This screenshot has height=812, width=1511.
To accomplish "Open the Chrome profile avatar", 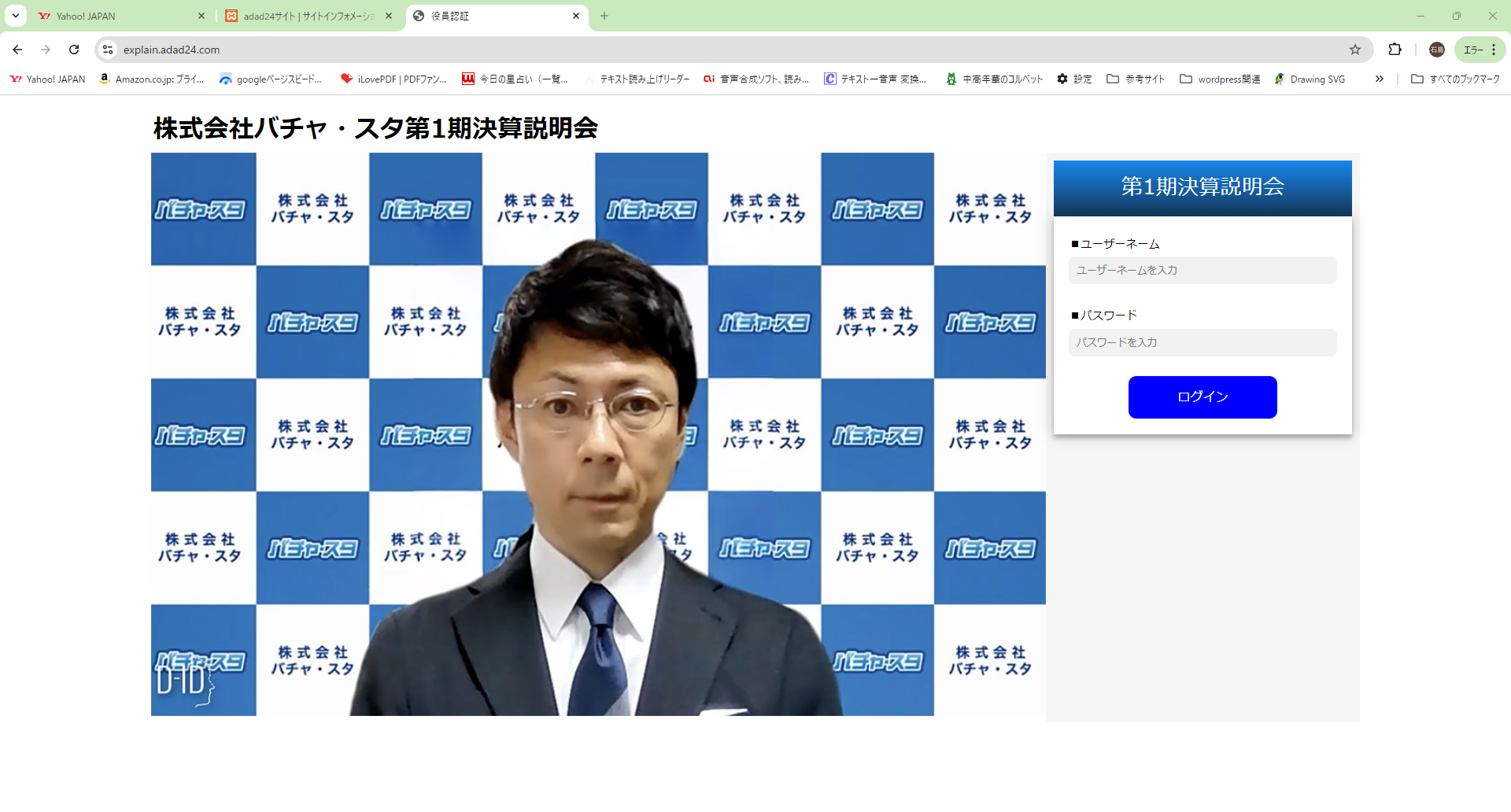I will click(x=1437, y=50).
